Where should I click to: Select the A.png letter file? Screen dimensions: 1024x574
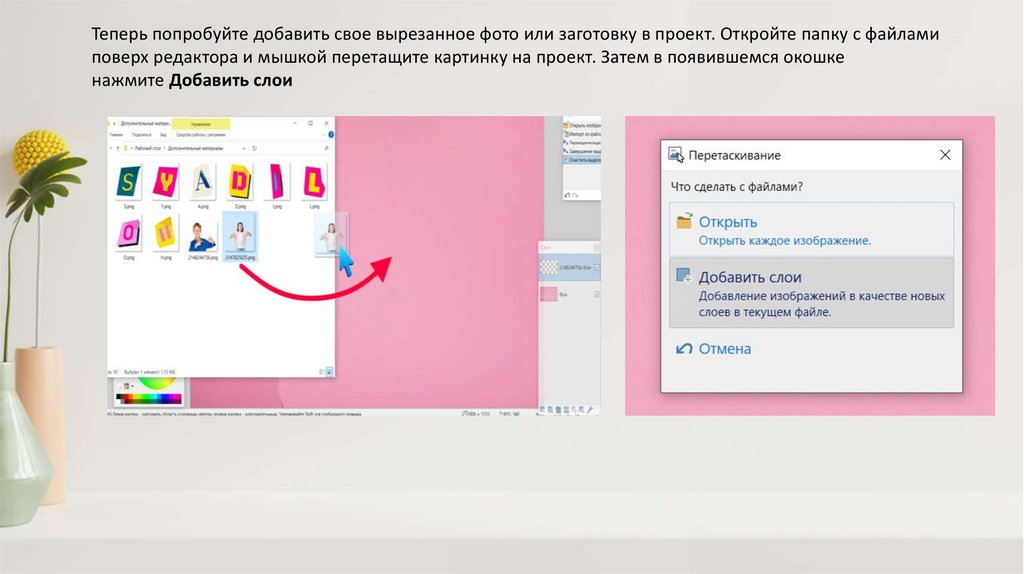(202, 183)
